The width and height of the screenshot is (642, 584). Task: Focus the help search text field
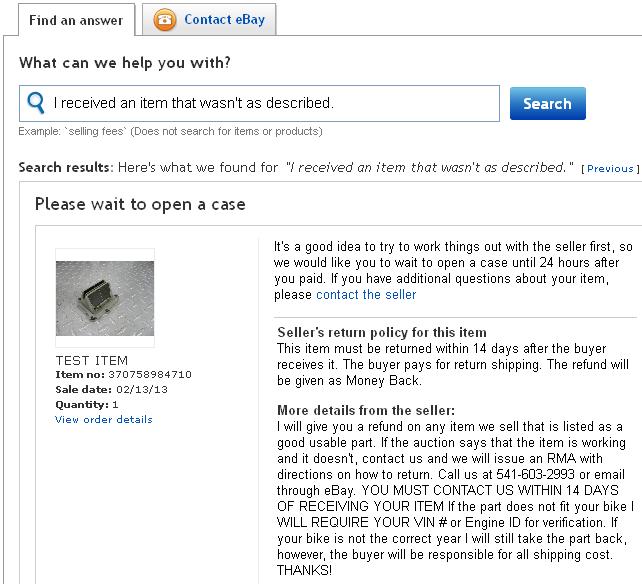pos(270,103)
